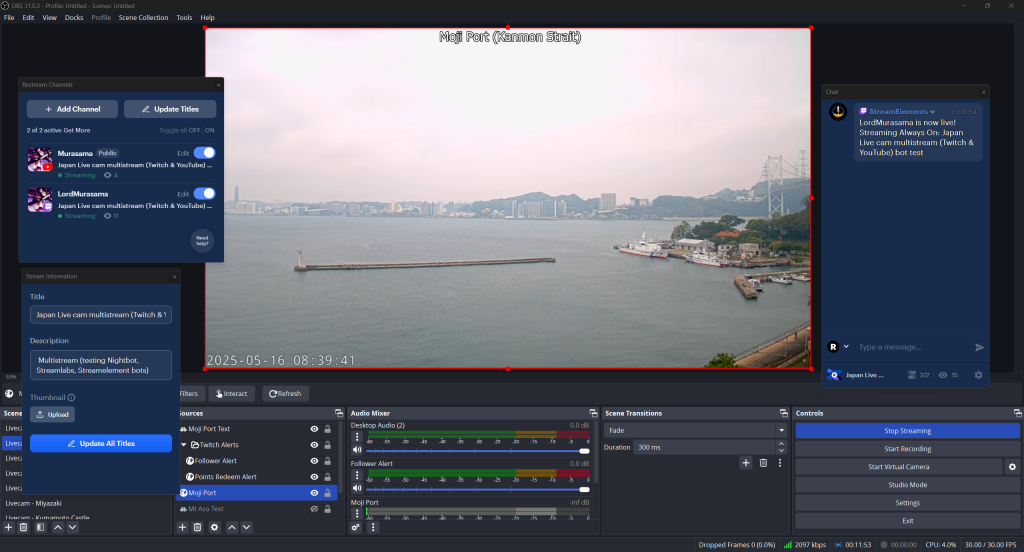1024x552 pixels.
Task: Open source properties gear in Sources toolbar
Action: point(214,527)
